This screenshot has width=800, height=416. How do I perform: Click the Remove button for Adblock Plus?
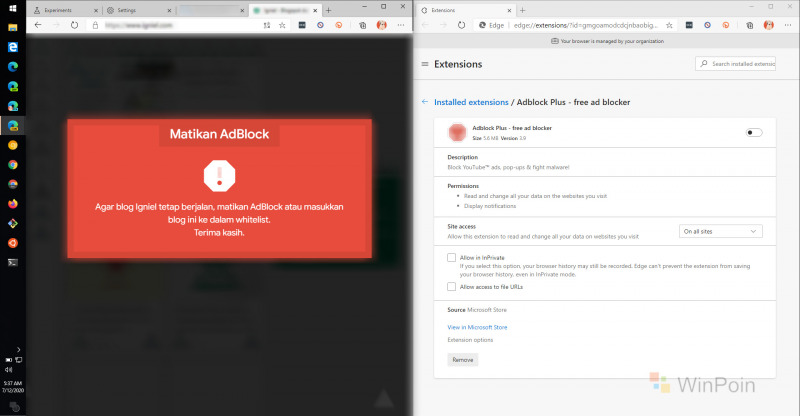(x=463, y=360)
